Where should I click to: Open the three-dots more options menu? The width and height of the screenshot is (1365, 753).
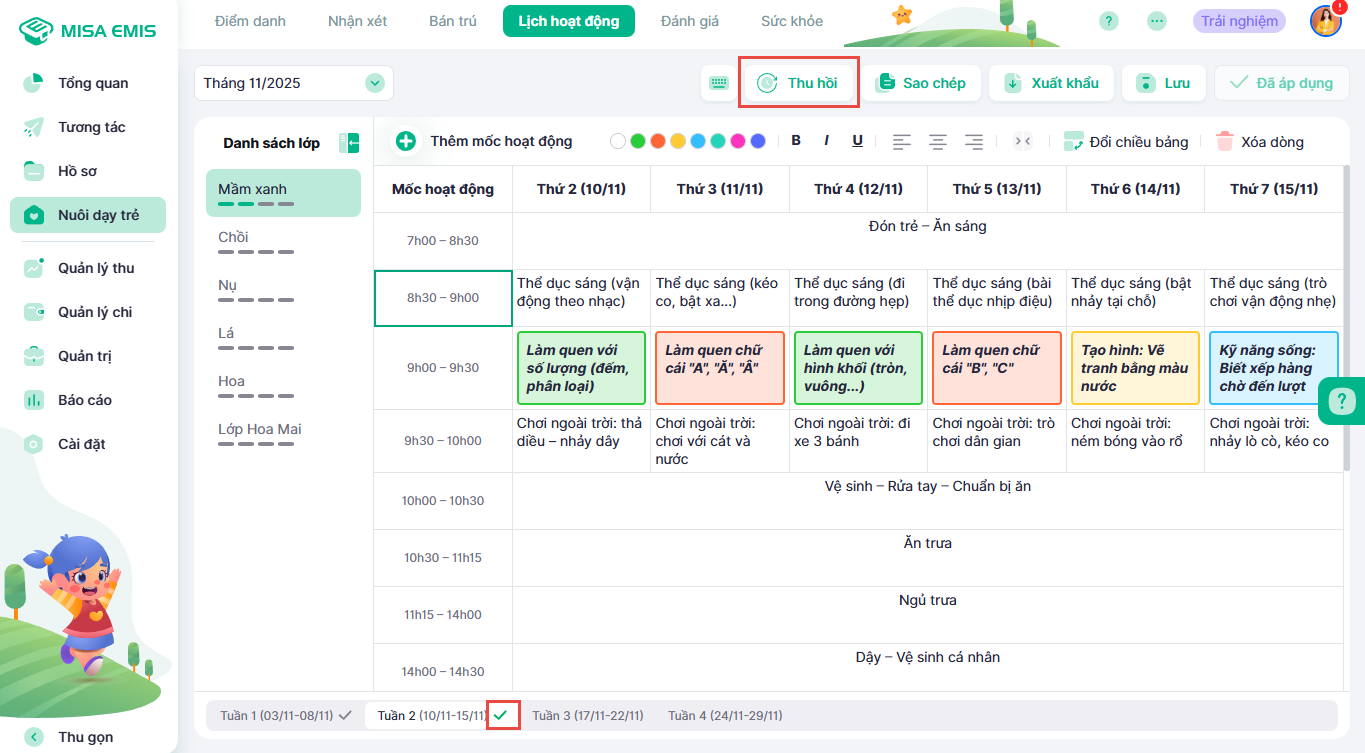click(x=1157, y=21)
